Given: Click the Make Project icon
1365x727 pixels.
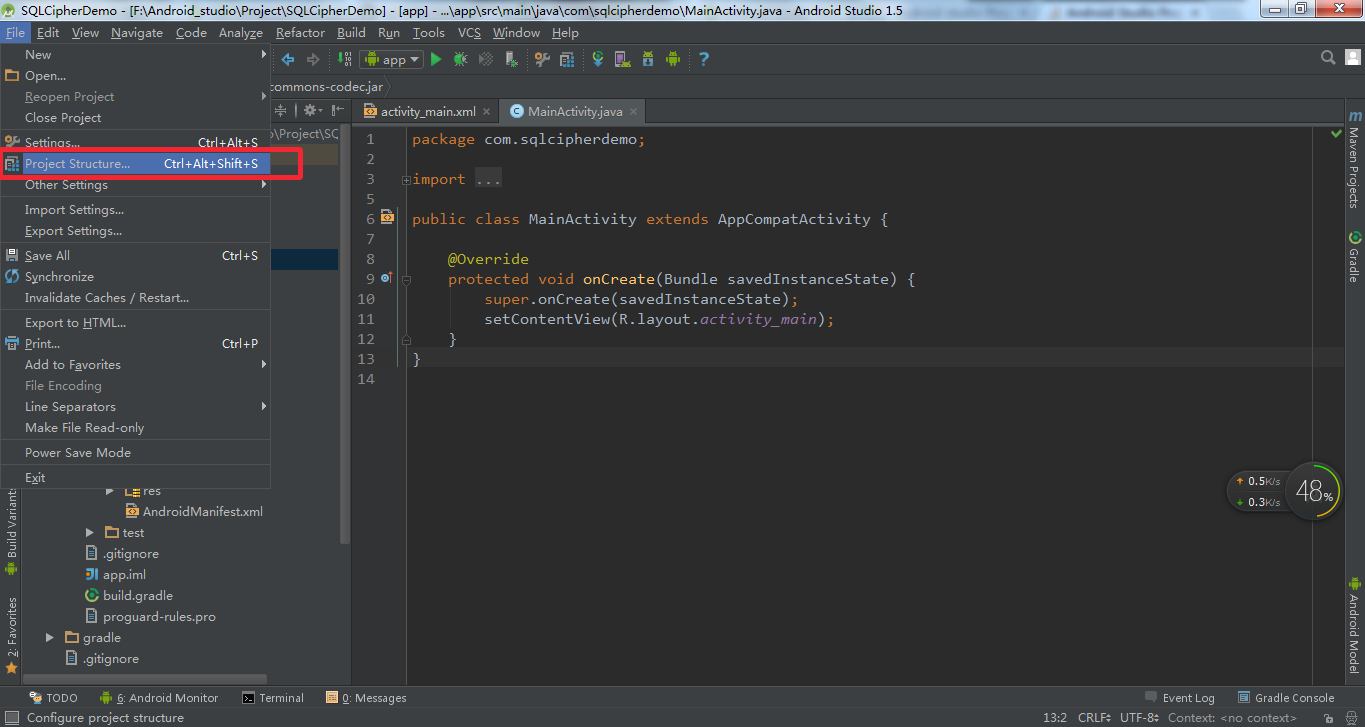Looking at the screenshot, I should point(345,59).
